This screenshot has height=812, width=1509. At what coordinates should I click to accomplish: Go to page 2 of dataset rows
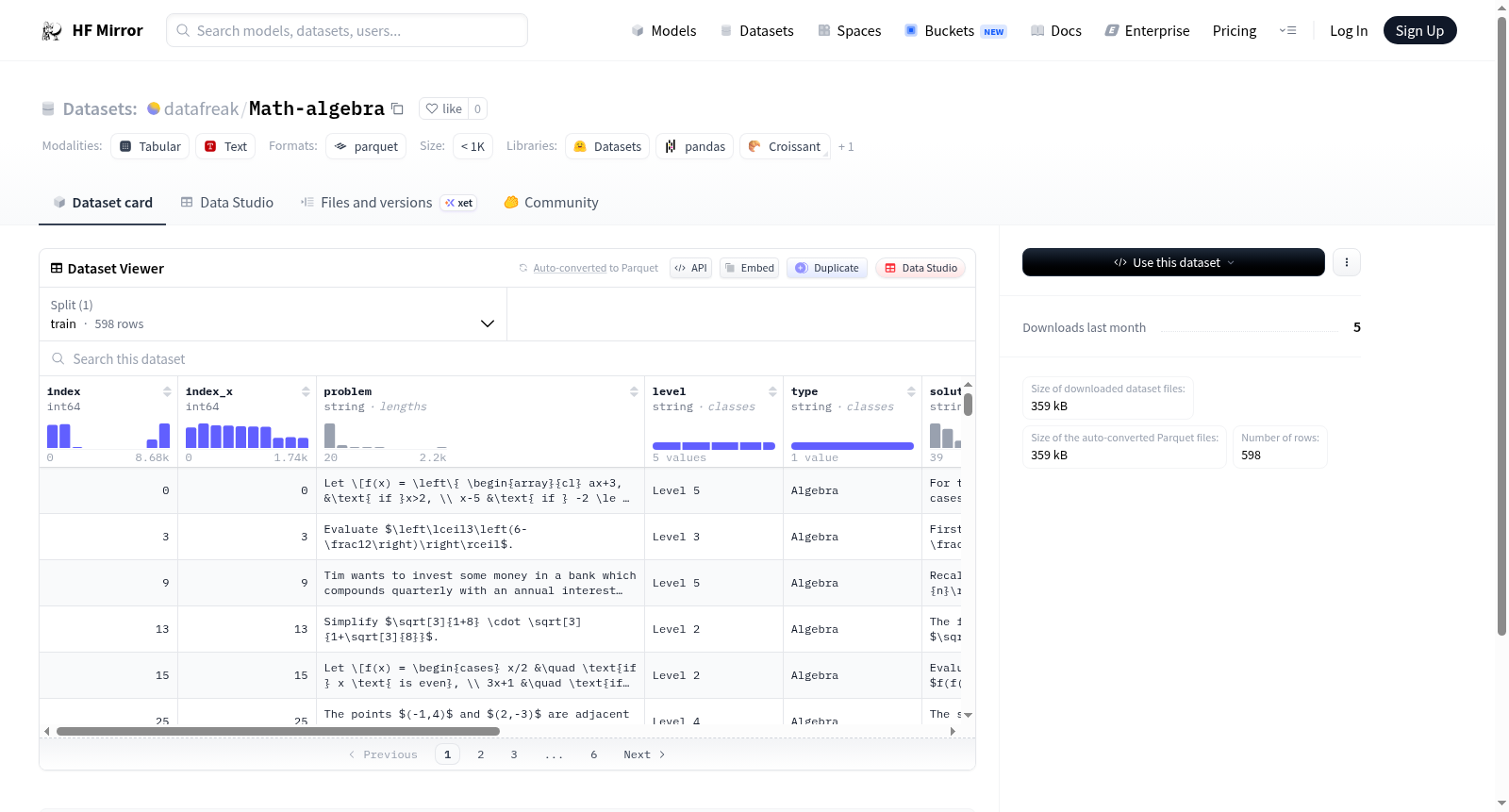click(481, 754)
